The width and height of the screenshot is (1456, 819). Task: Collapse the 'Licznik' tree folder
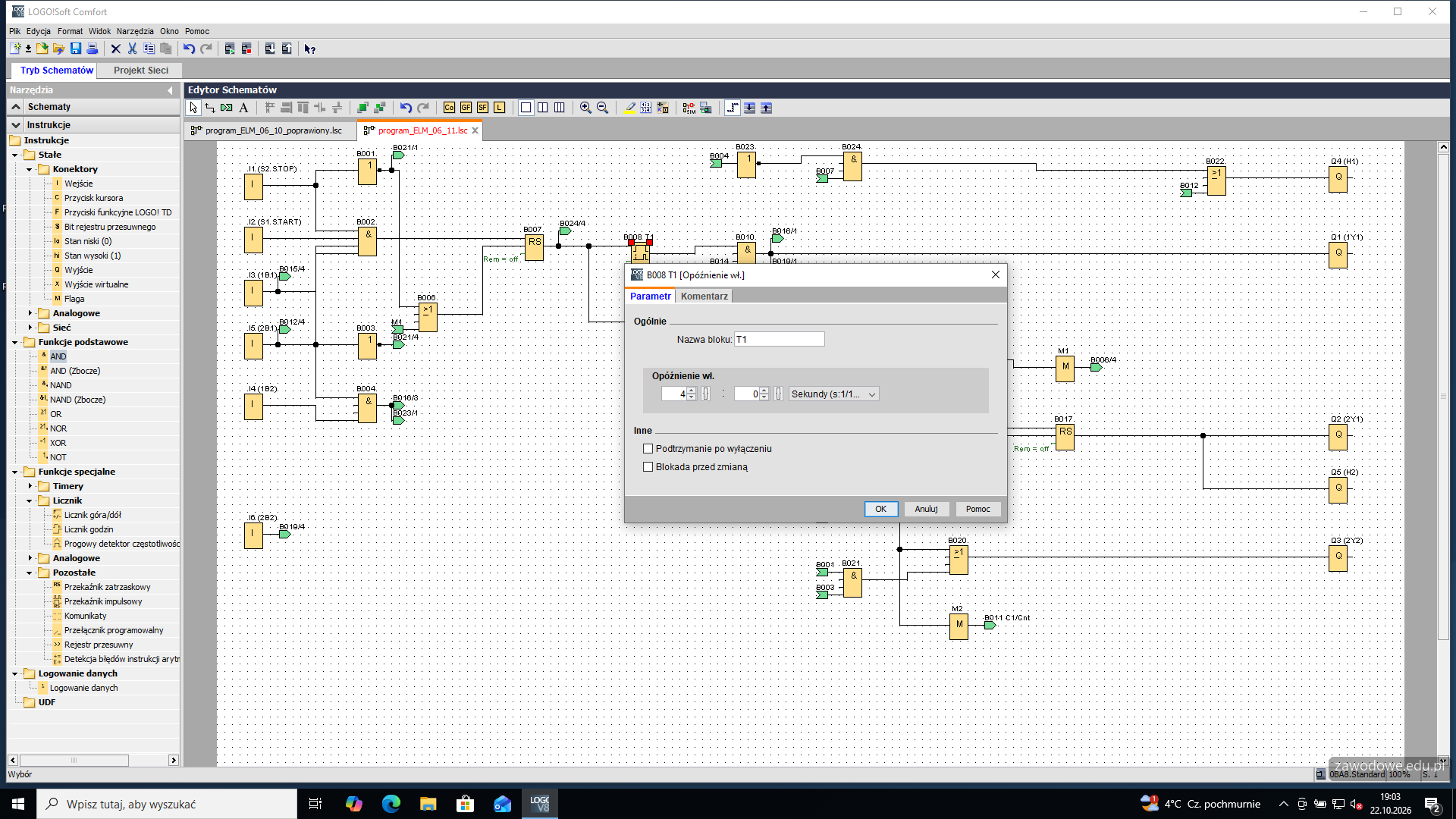coord(30,500)
